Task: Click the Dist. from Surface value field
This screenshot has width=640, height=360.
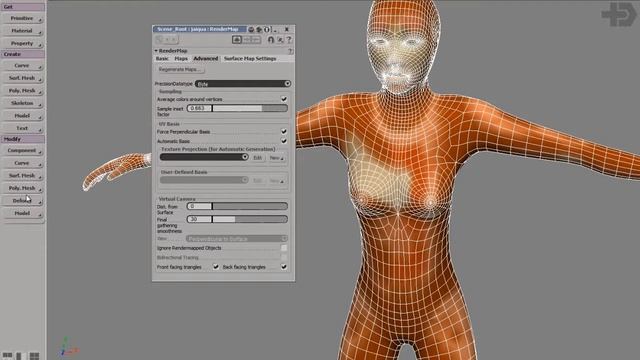Action: pos(199,207)
